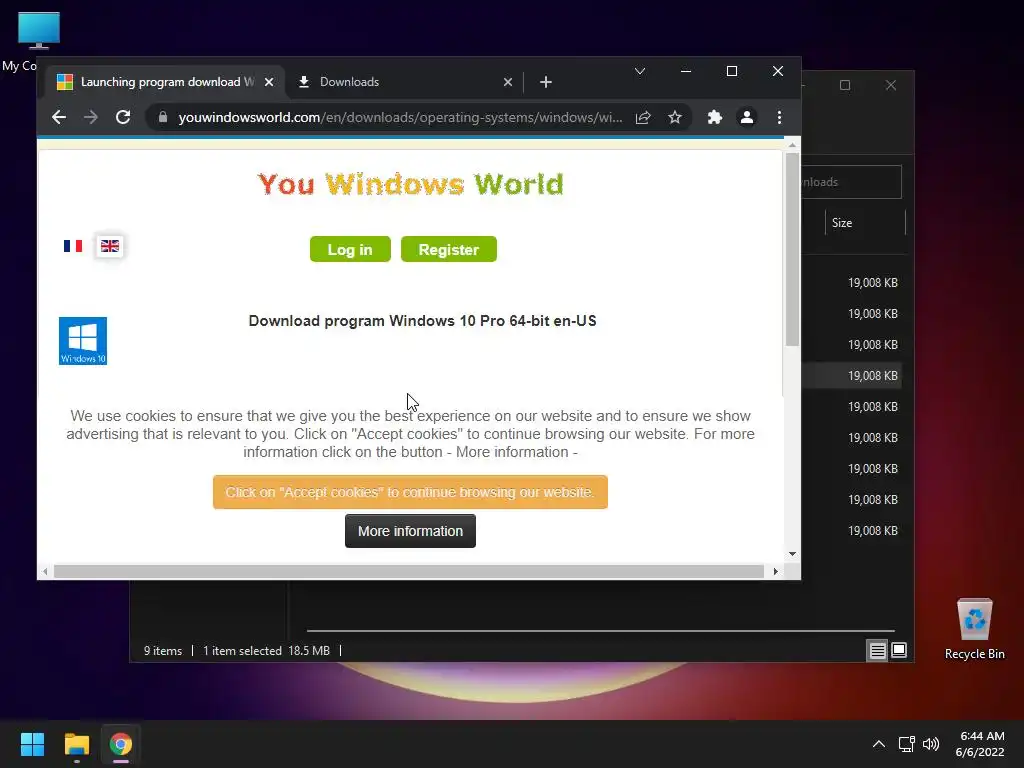Click the Size column header in Explorer
Screen dimensions: 1024x768
[865, 223]
